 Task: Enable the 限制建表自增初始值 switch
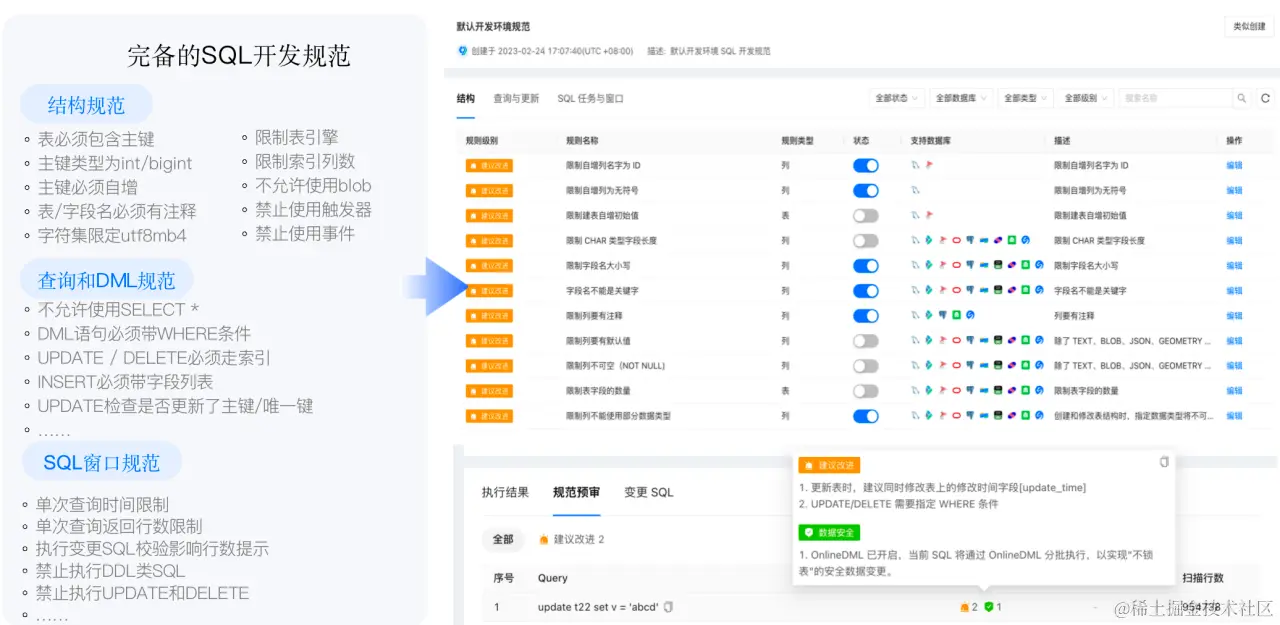click(x=866, y=215)
